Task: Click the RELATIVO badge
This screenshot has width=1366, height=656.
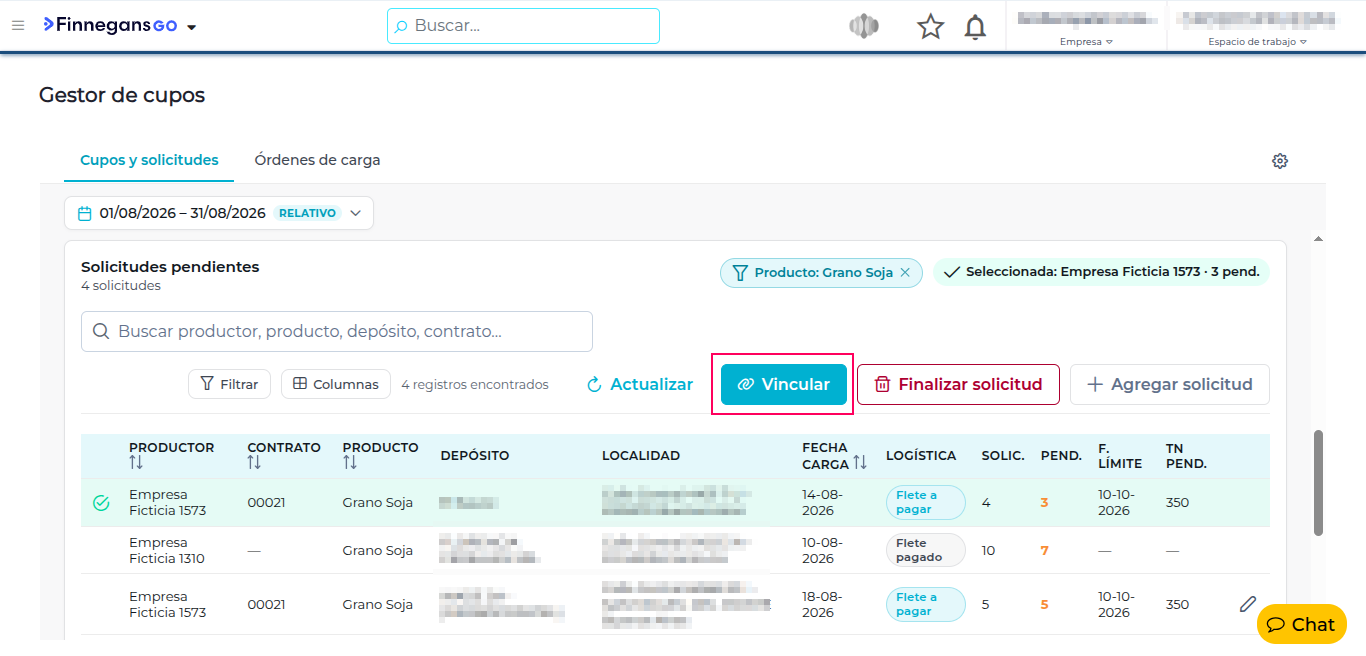Action: coord(308,213)
